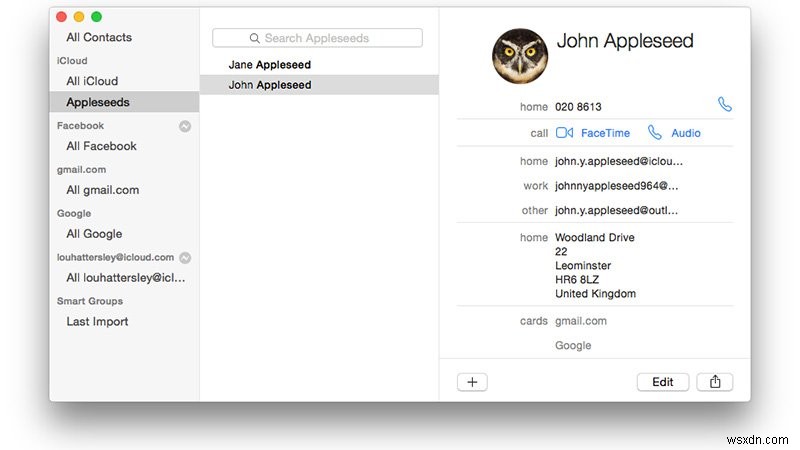Click work email johnnyappleseed964@...
This screenshot has width=800, height=450.
click(616, 186)
